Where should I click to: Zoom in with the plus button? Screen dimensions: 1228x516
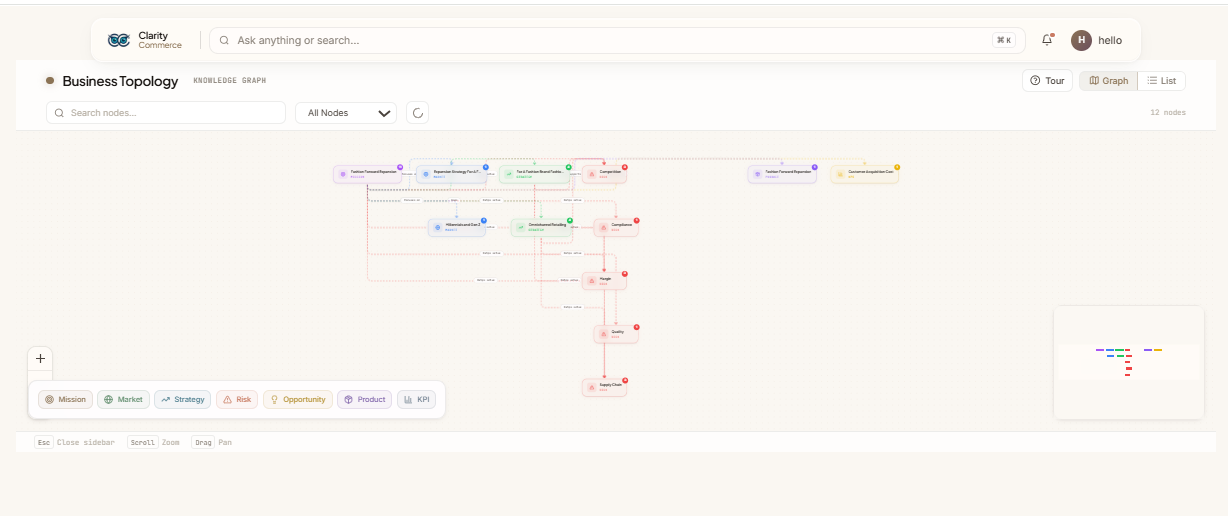coord(40,358)
